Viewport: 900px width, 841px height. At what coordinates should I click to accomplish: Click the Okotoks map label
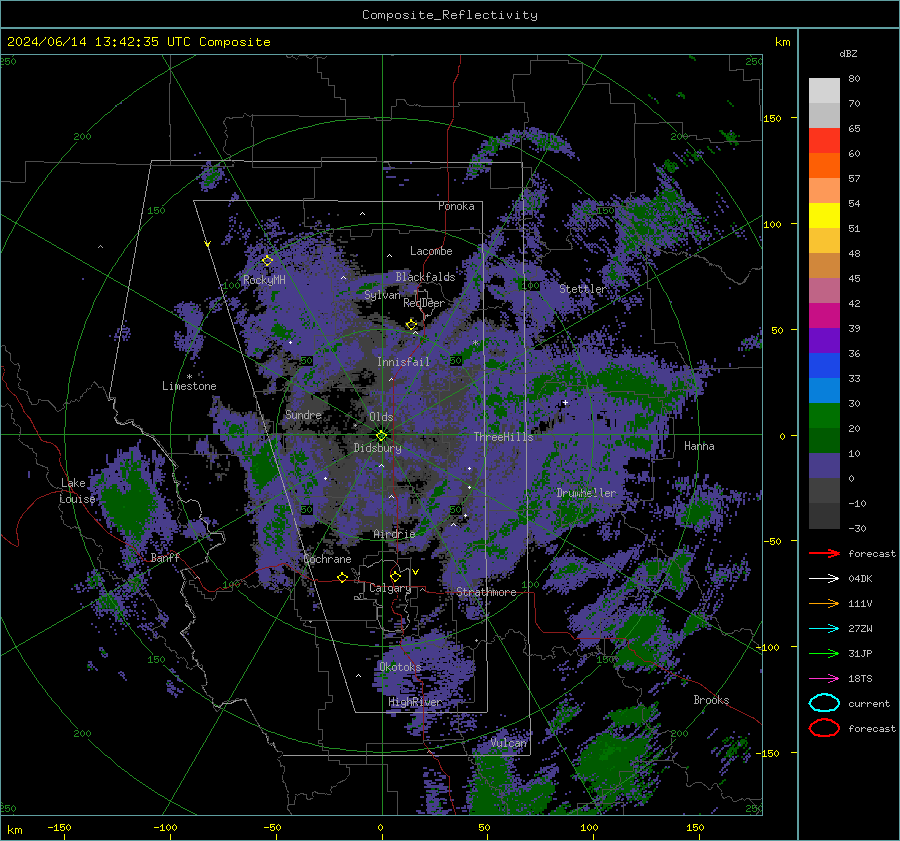pos(400,668)
